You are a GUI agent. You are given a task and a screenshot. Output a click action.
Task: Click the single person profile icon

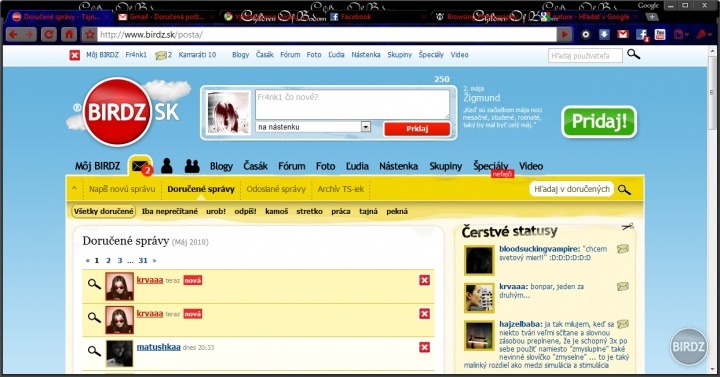click(167, 166)
